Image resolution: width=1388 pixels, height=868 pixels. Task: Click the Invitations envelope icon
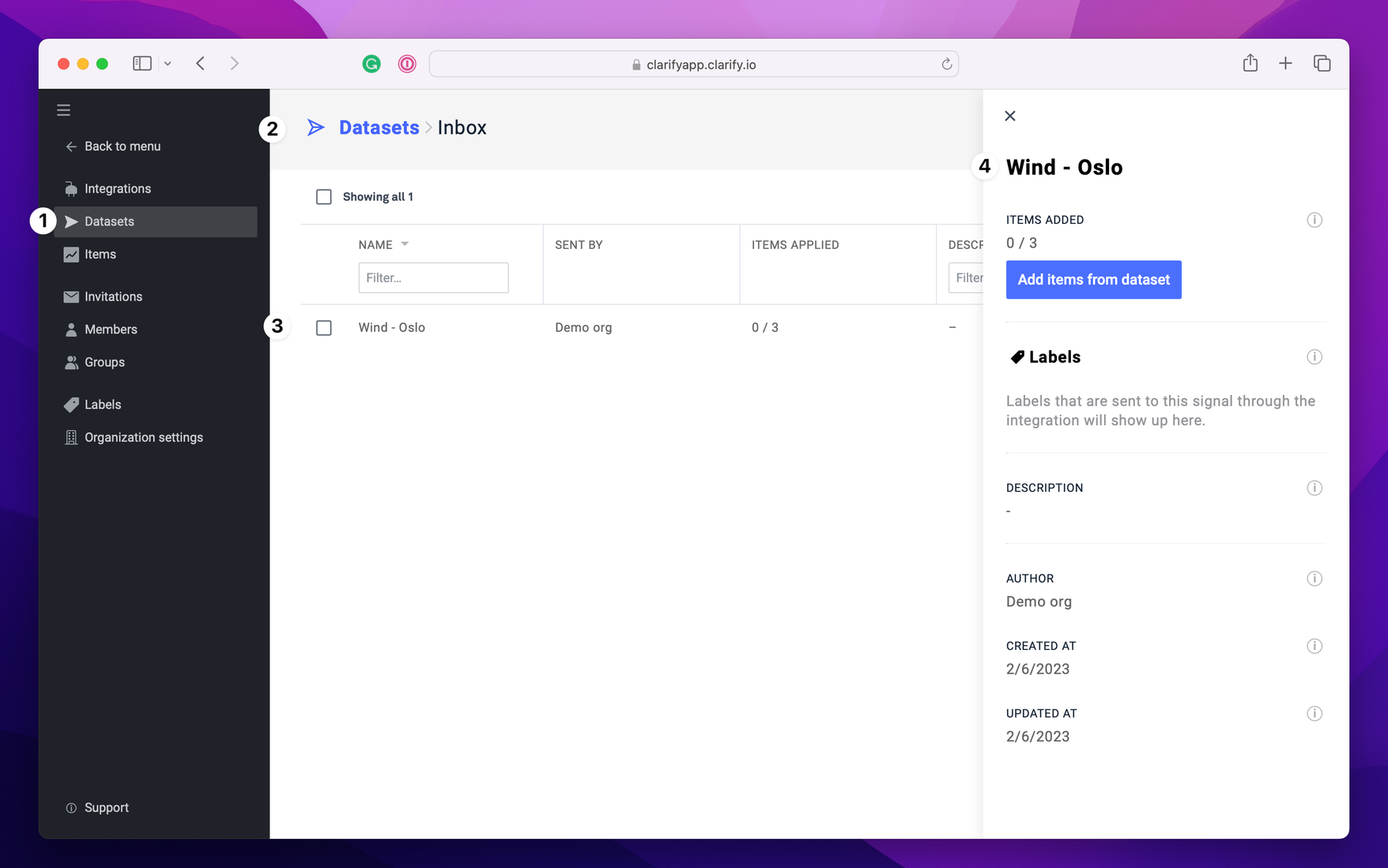71,296
